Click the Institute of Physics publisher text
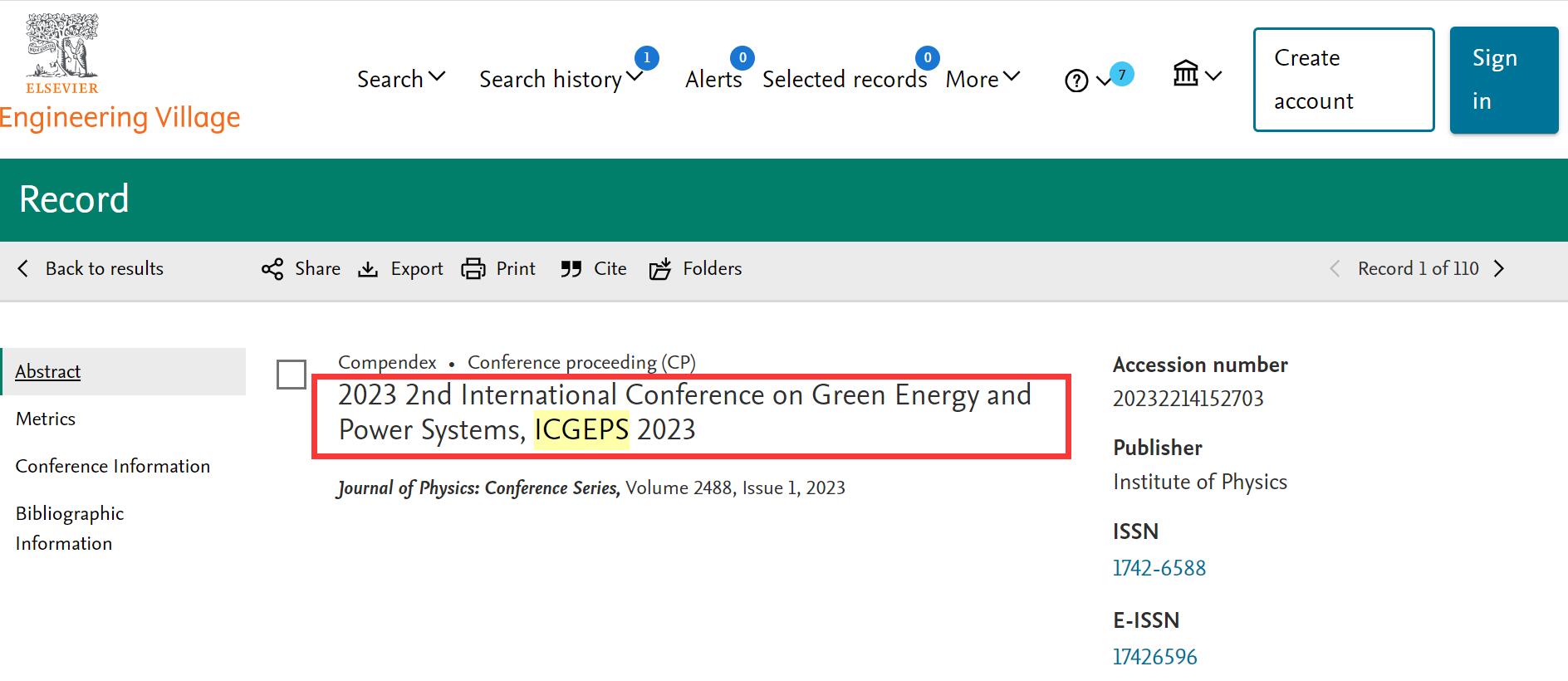Viewport: 1568px width, 681px height. 1200,482
